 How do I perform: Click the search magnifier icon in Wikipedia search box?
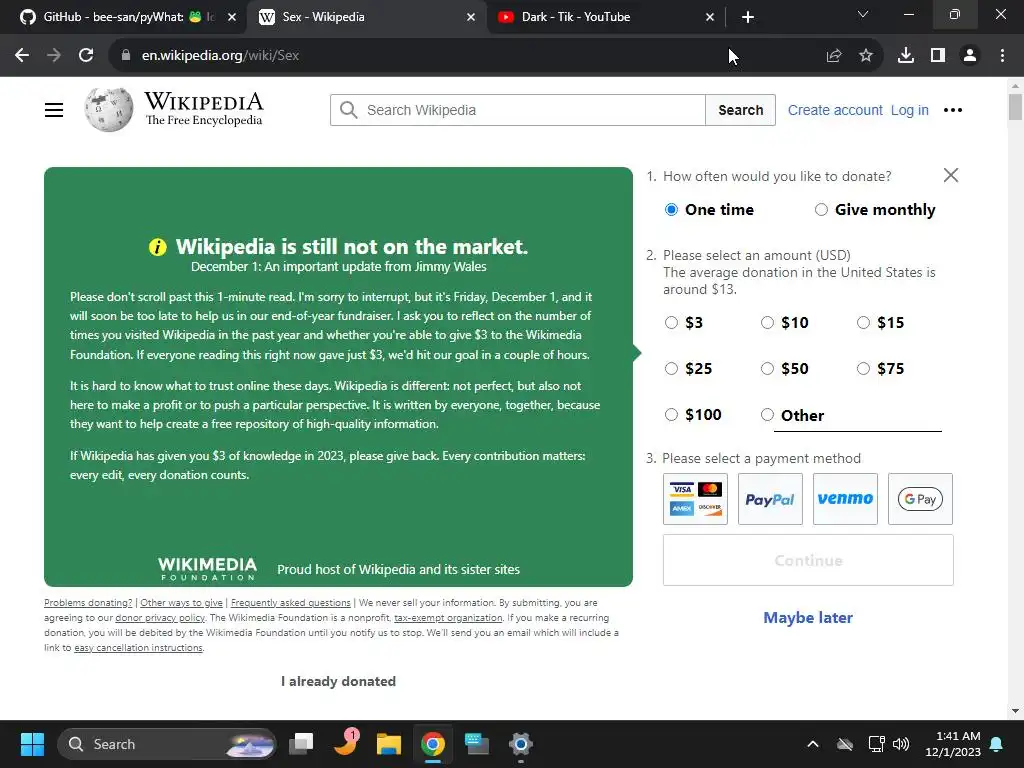pyautogui.click(x=349, y=110)
